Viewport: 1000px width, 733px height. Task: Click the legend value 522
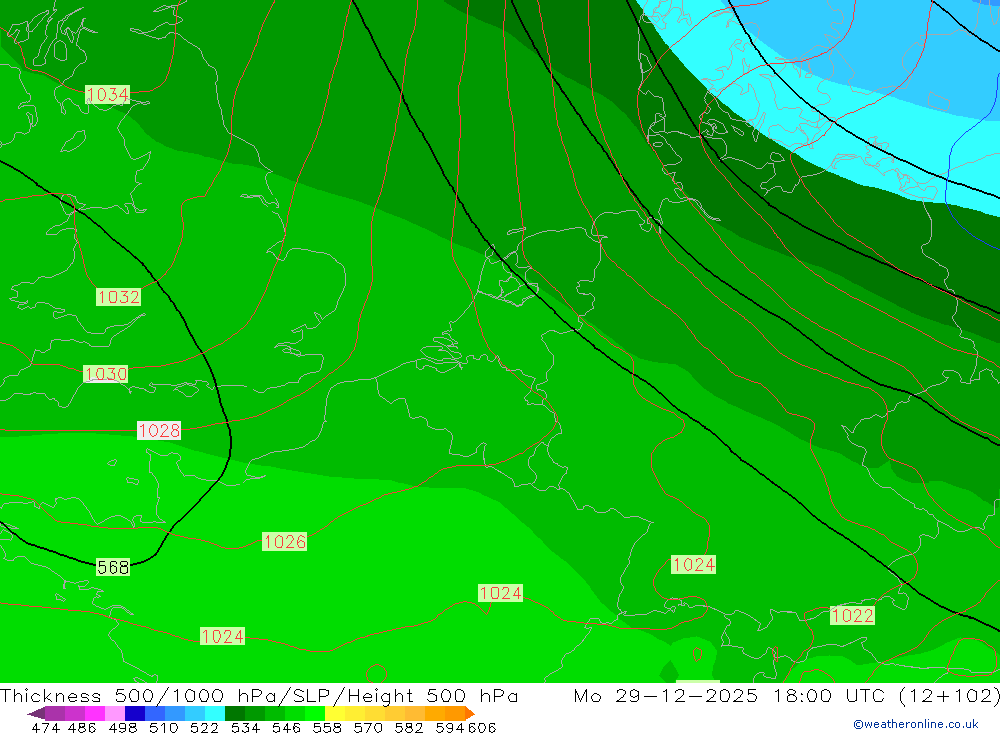[x=204, y=727]
